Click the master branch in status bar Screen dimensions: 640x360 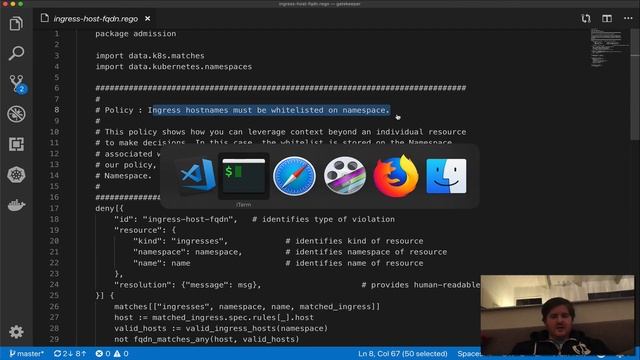click(x=27, y=353)
